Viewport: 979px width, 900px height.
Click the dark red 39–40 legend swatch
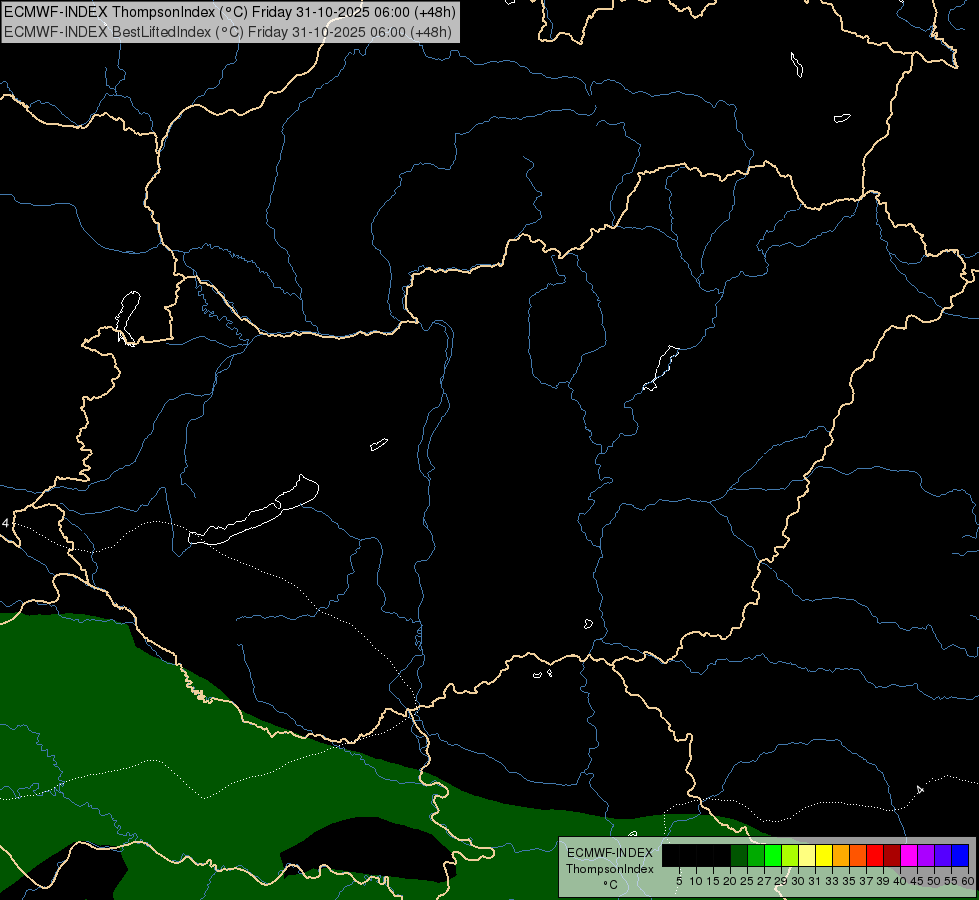pos(892,855)
